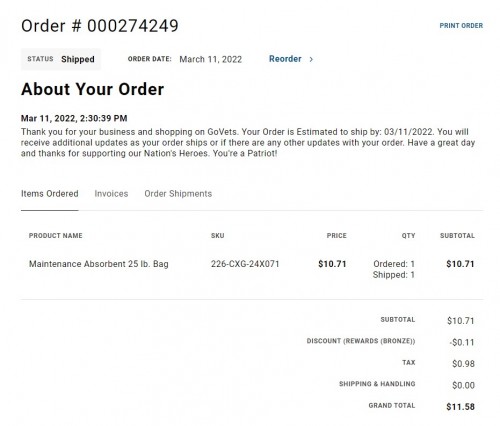Click the Print Order link
The height and width of the screenshot is (426, 500).
[461, 26]
